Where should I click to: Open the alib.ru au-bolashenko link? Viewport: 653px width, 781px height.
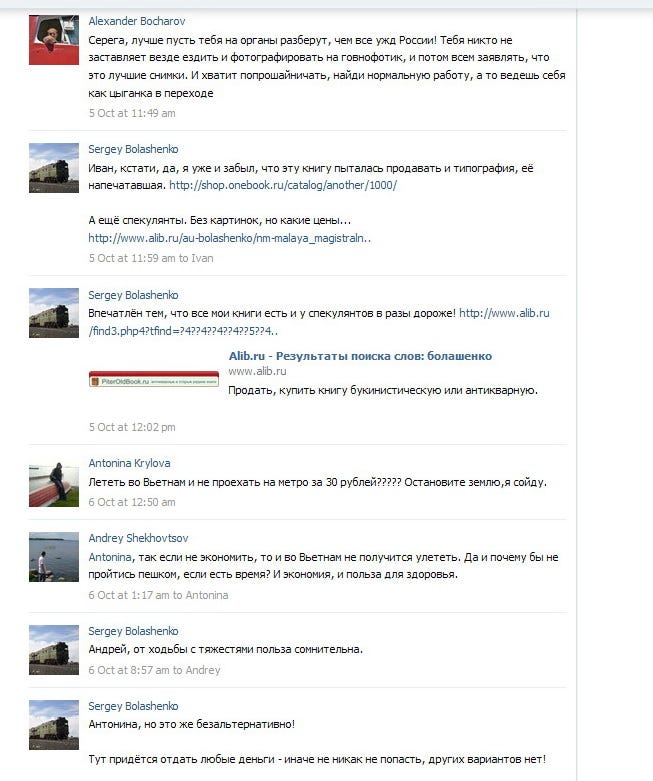click(230, 238)
